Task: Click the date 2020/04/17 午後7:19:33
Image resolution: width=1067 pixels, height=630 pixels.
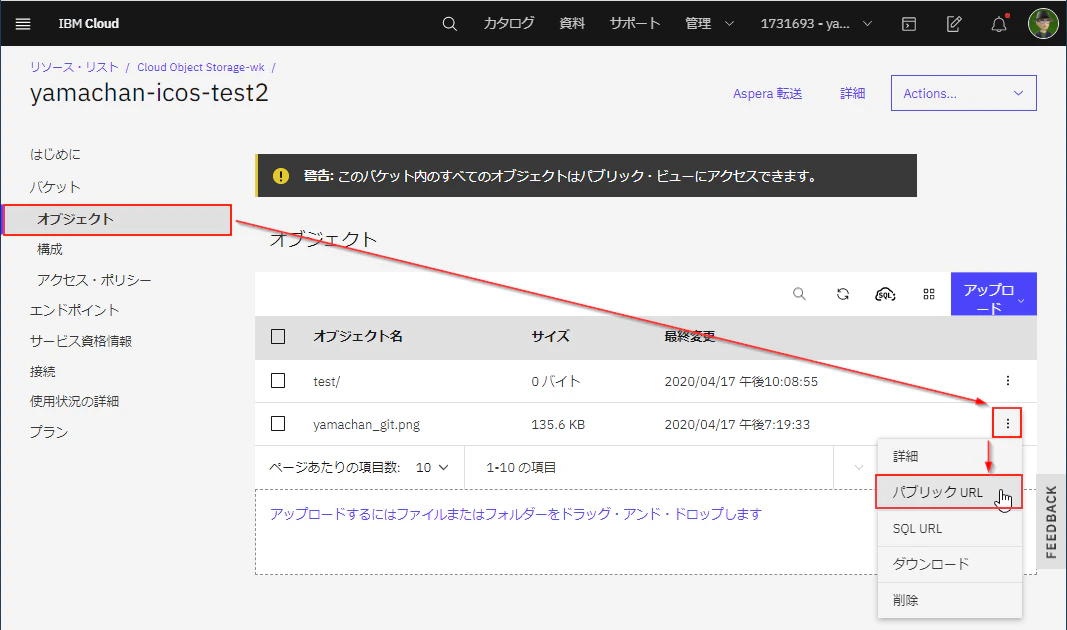Action: pyautogui.click(x=737, y=425)
